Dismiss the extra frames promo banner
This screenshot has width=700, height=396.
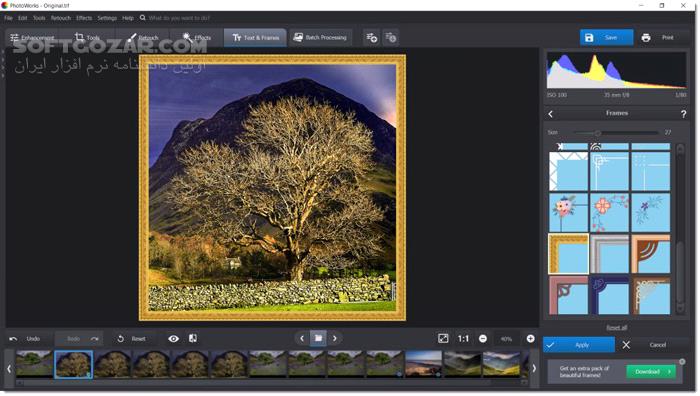682,362
